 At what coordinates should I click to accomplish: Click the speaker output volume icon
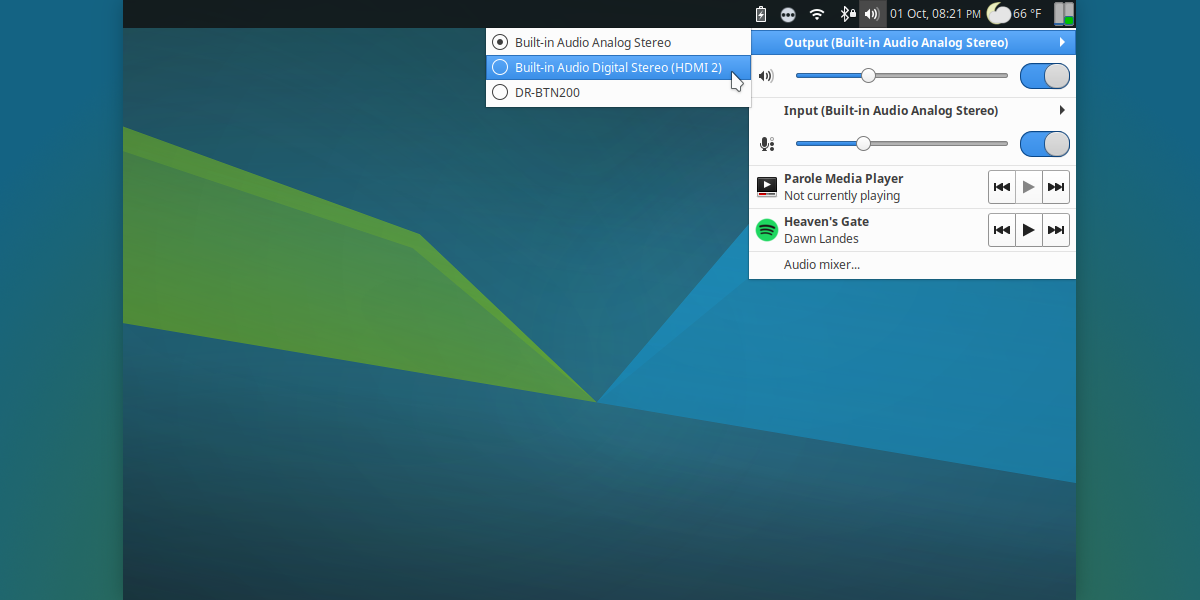point(766,75)
